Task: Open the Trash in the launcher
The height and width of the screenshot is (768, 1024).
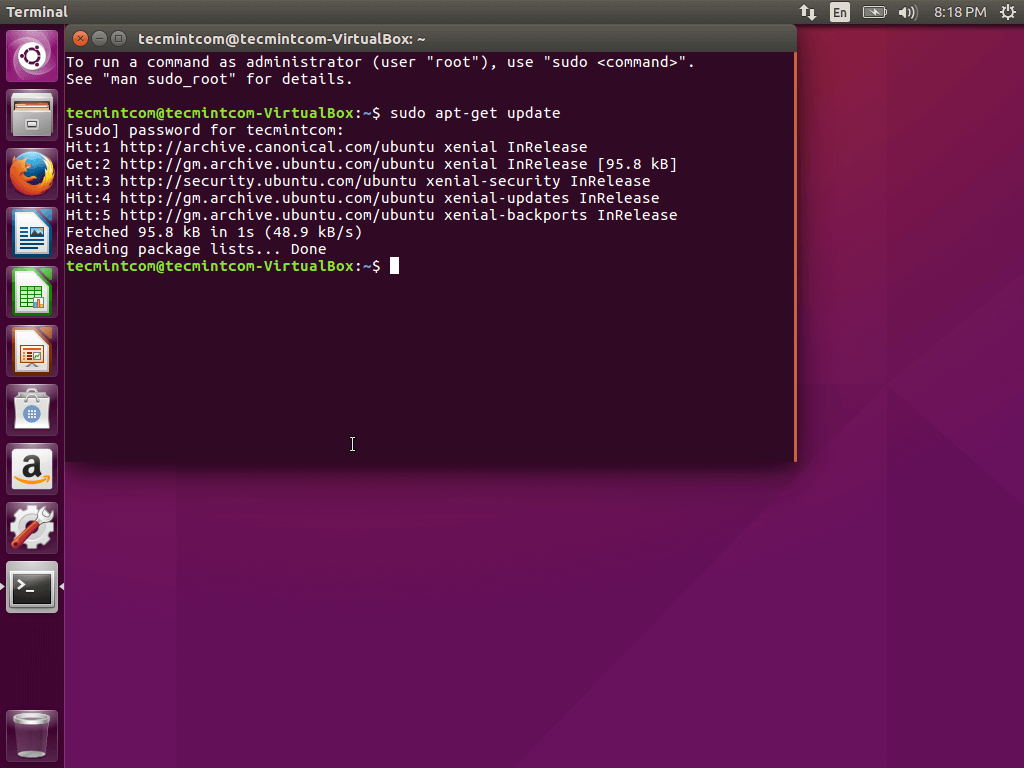Action: click(x=31, y=735)
